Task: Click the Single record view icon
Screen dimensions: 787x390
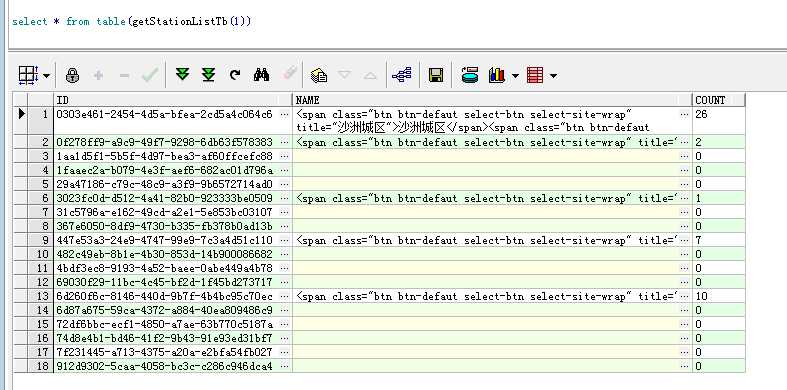Action: [319, 75]
